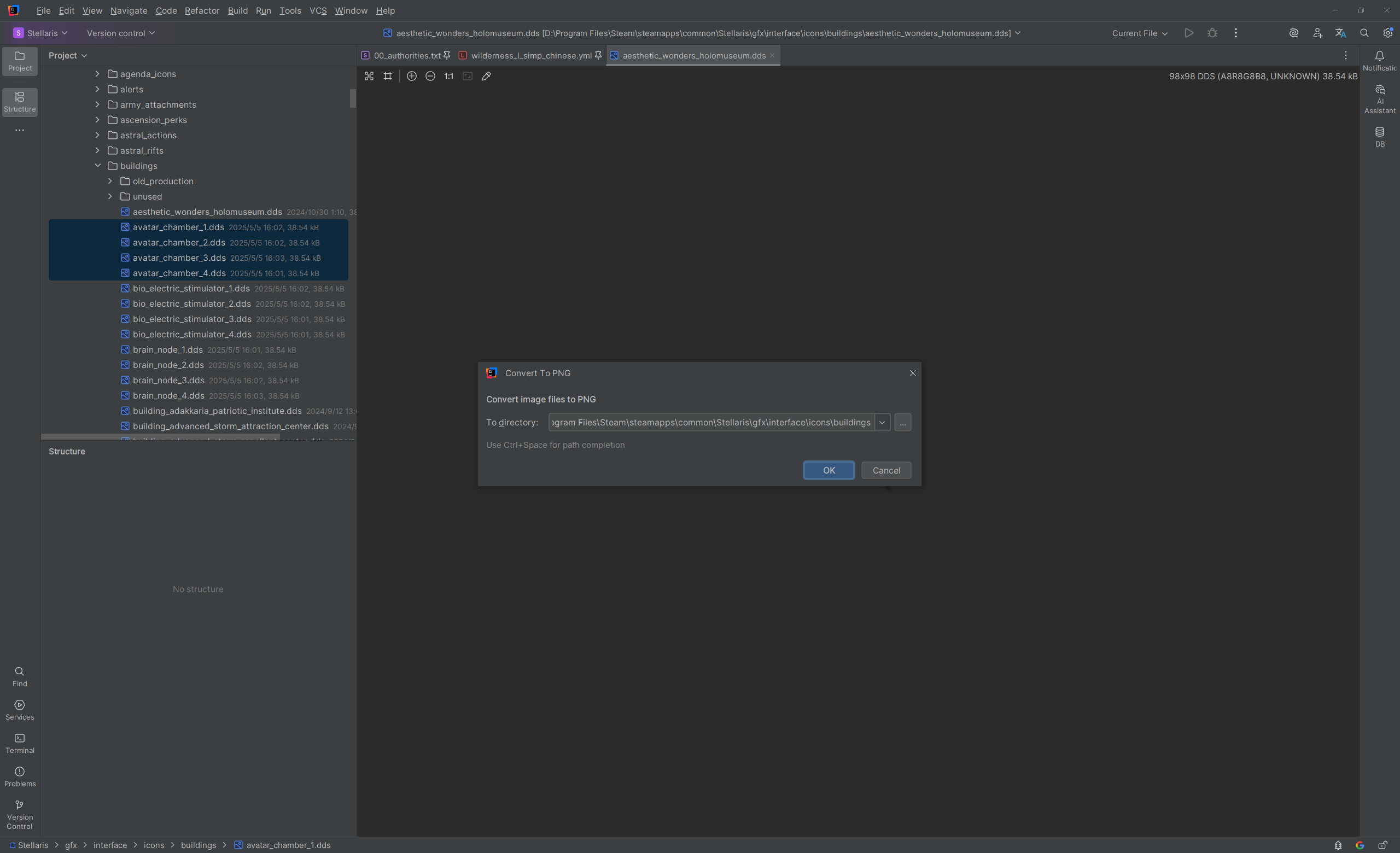The height and width of the screenshot is (853, 1400).
Task: Click the Run button in toolbar
Action: click(x=1189, y=33)
